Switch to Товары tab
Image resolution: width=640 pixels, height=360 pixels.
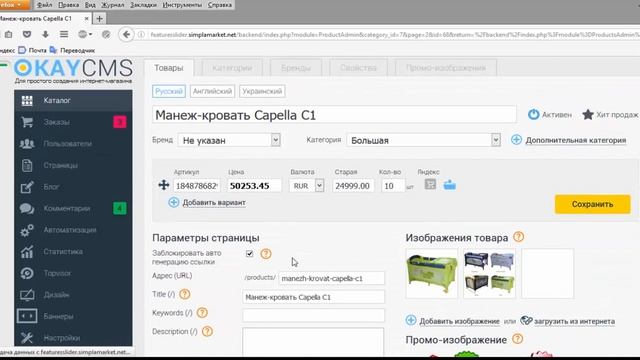coord(169,68)
